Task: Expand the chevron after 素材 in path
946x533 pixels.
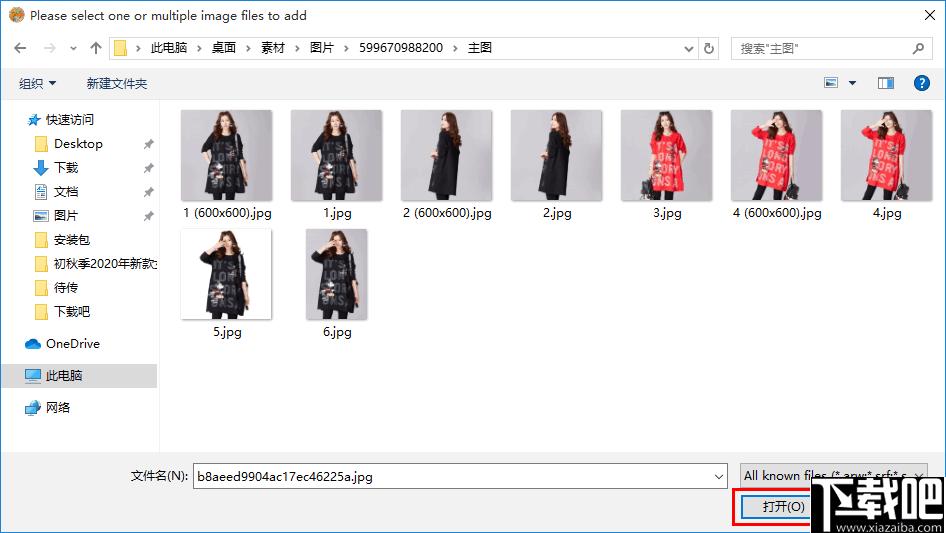Action: point(297,48)
